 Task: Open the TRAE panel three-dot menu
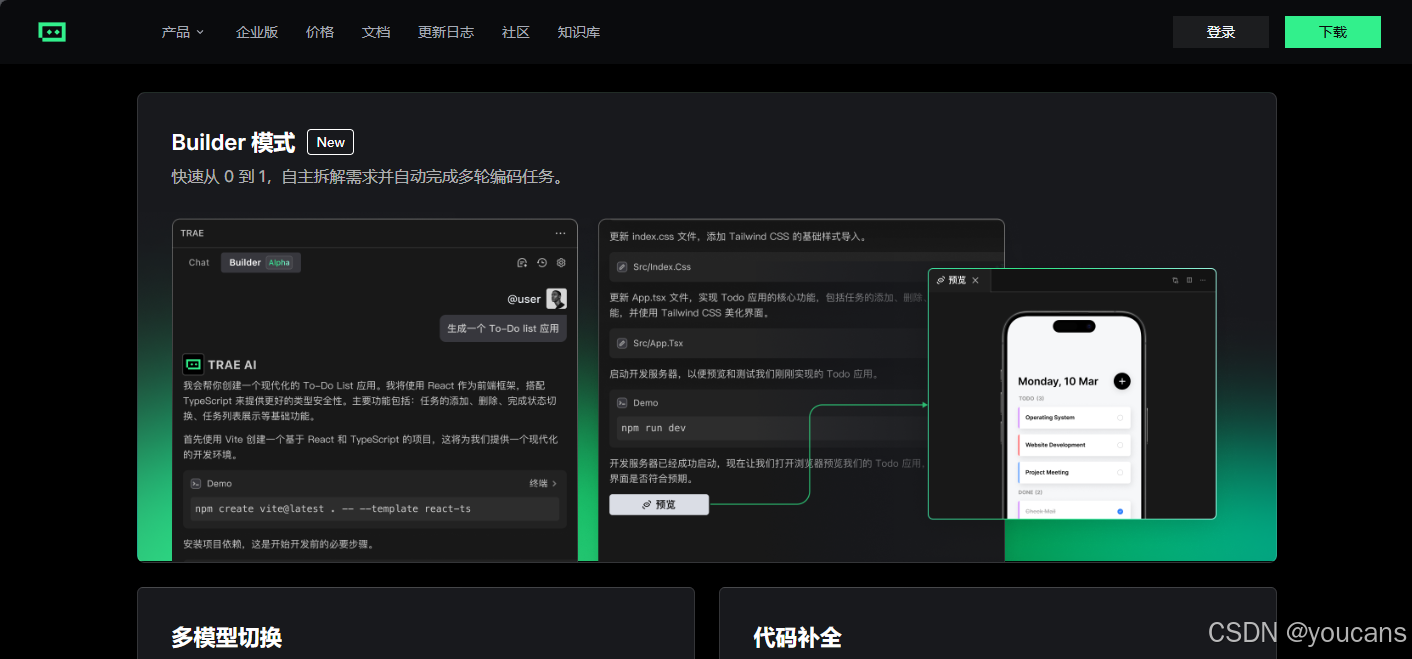point(560,233)
